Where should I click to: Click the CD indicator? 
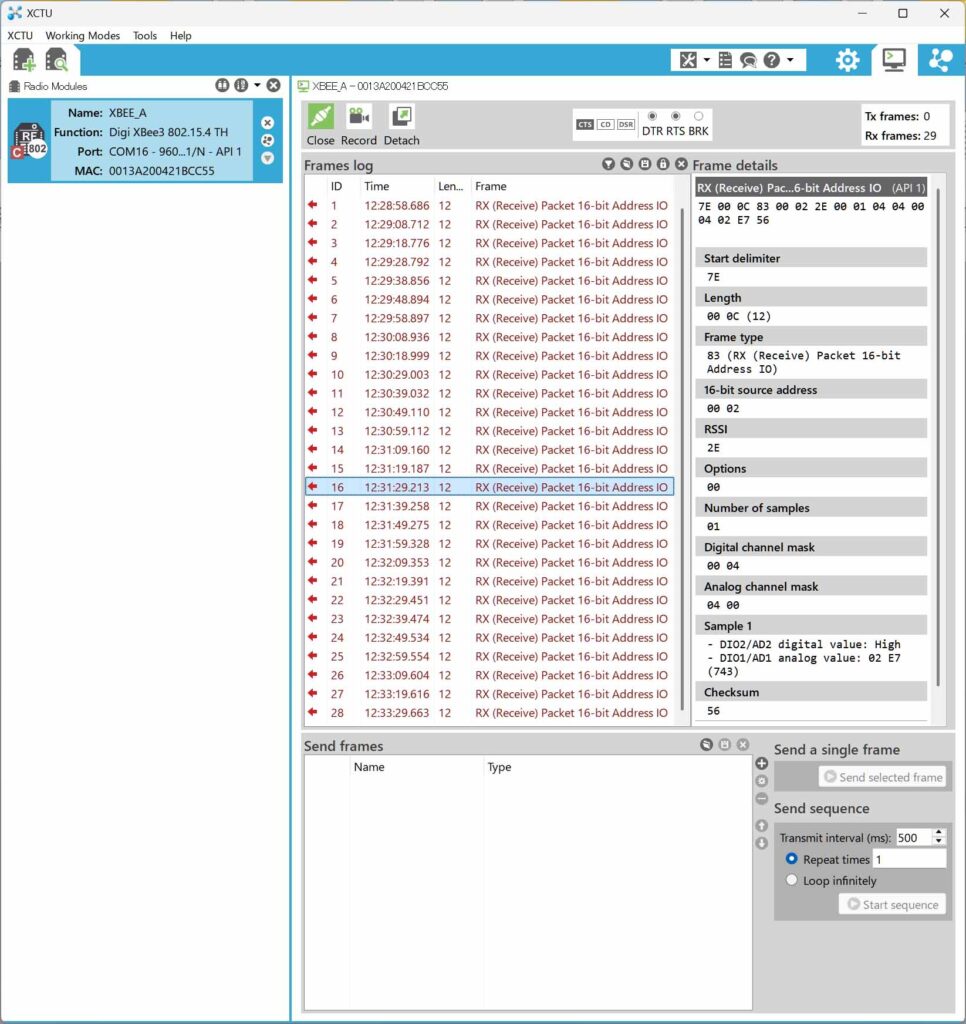605,125
